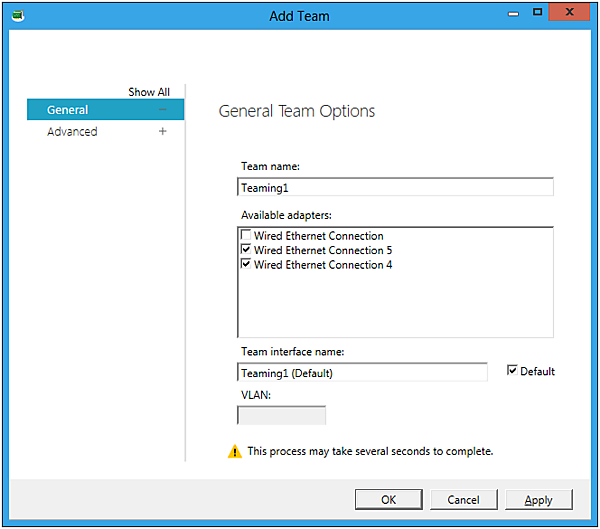Click the VLAN input box
Screen dimensions: 600x529
coord(281,415)
